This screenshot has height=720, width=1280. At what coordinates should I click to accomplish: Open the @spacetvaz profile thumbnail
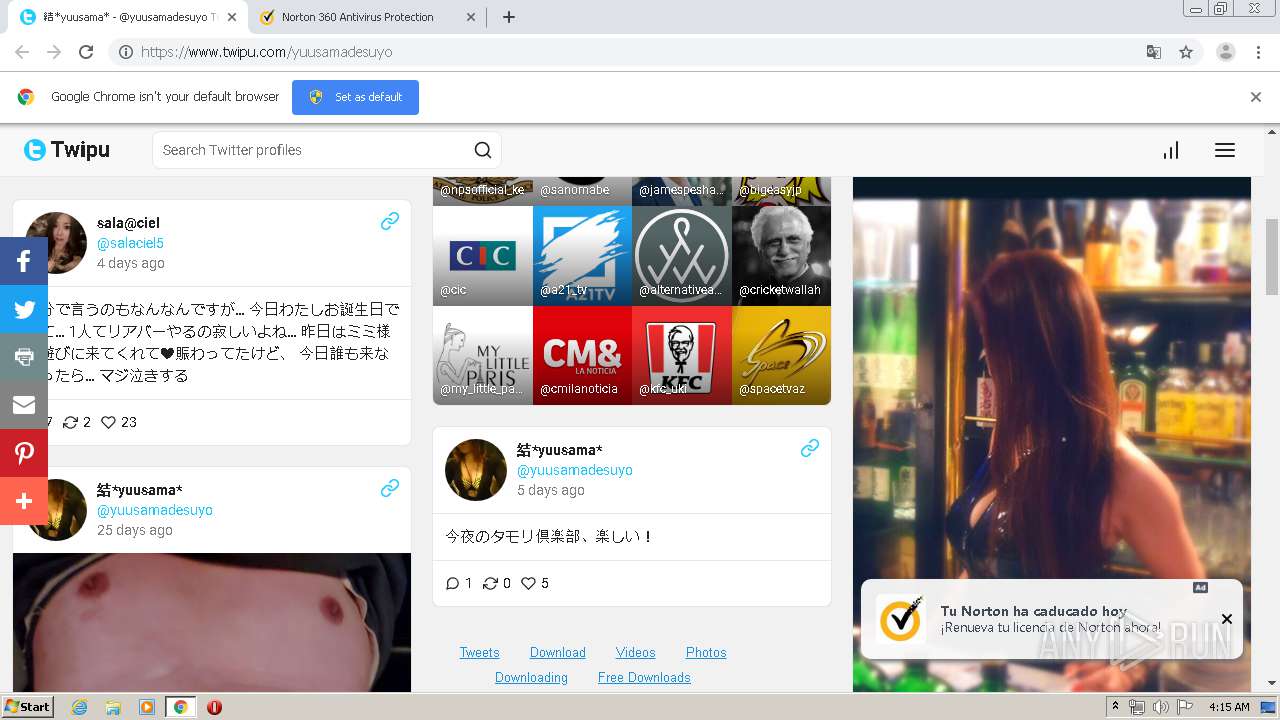coord(781,355)
